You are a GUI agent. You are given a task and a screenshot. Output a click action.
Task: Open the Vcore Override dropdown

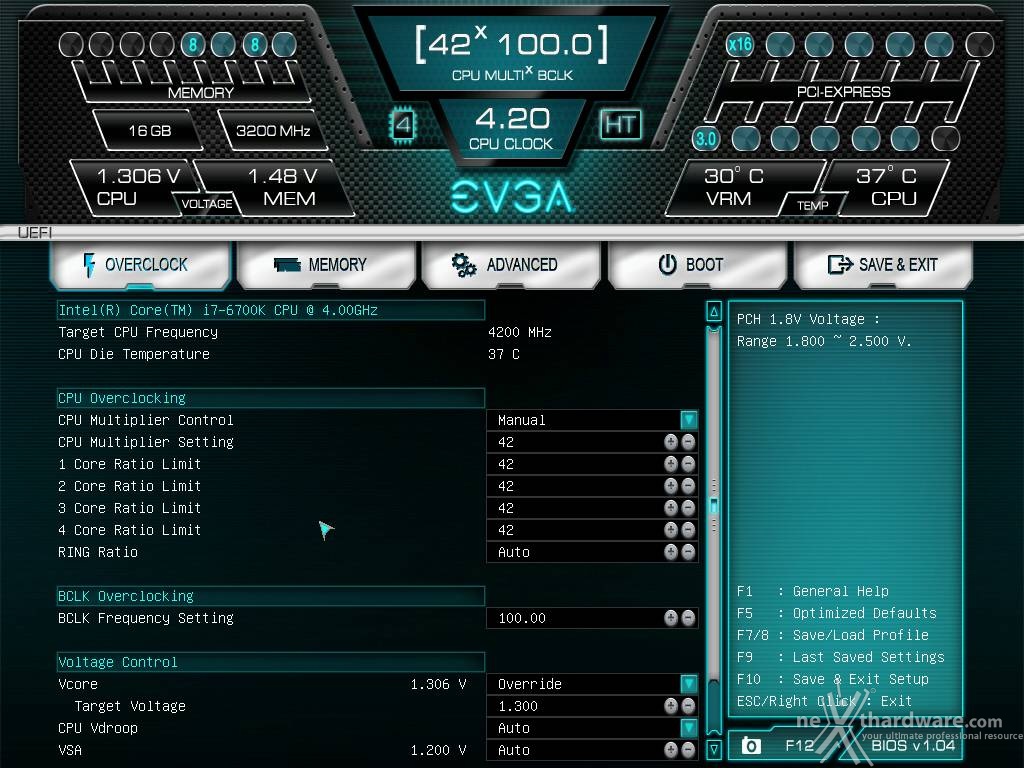coord(688,684)
